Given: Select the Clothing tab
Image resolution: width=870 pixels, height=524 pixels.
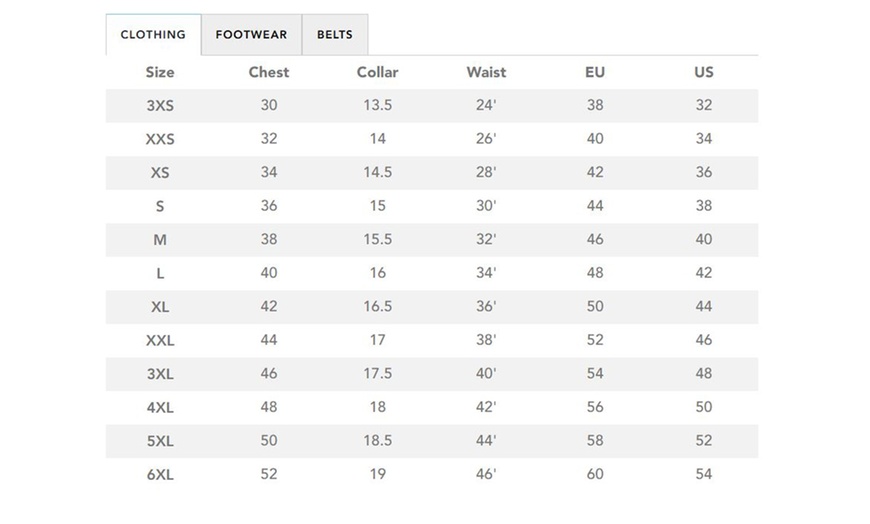Looking at the screenshot, I should point(153,35).
